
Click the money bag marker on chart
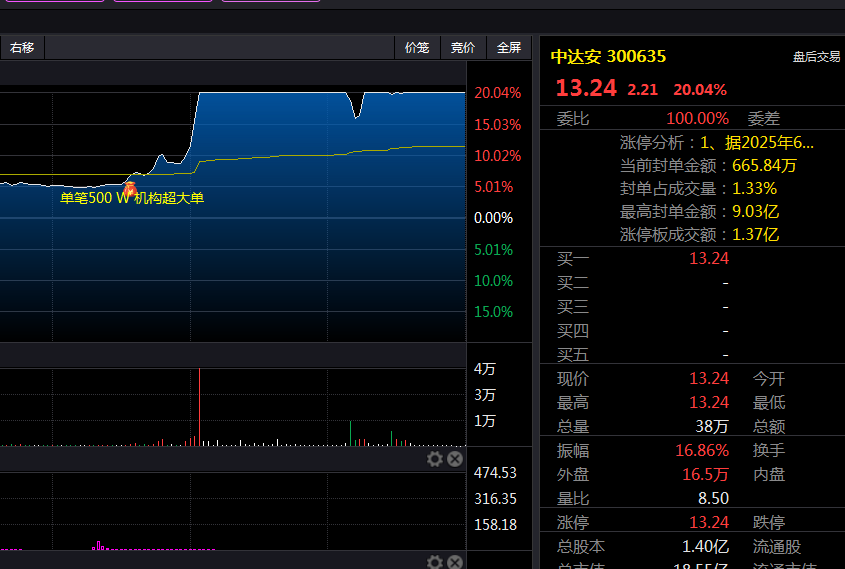tap(129, 189)
